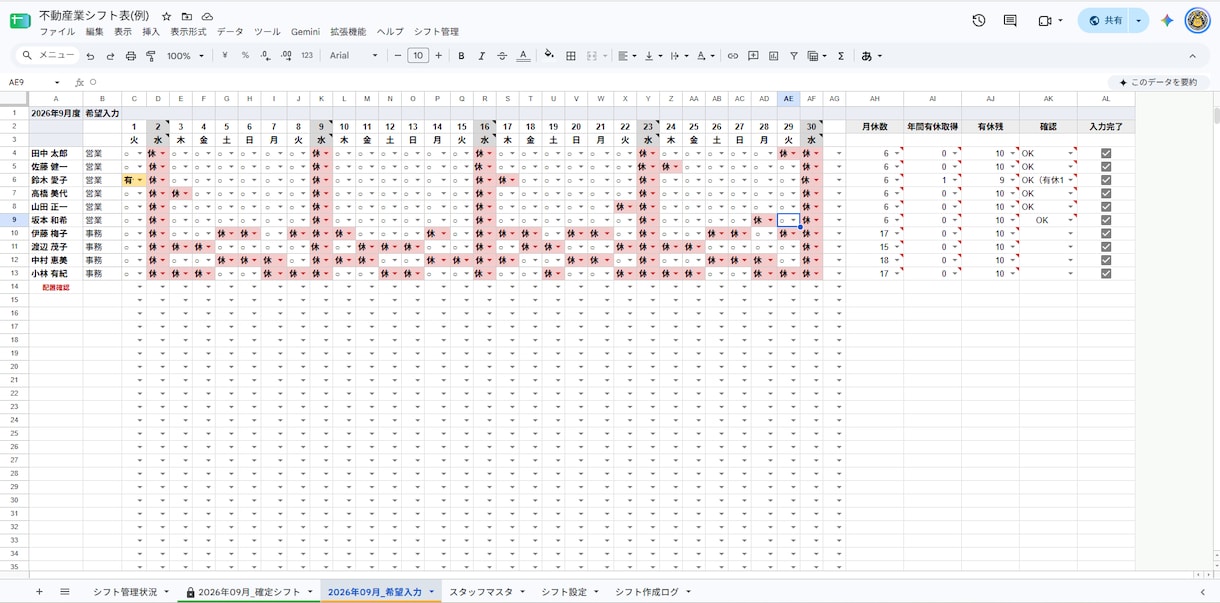The image size is (1220, 603).
Task: Click the redo icon in toolbar
Action: (110, 56)
